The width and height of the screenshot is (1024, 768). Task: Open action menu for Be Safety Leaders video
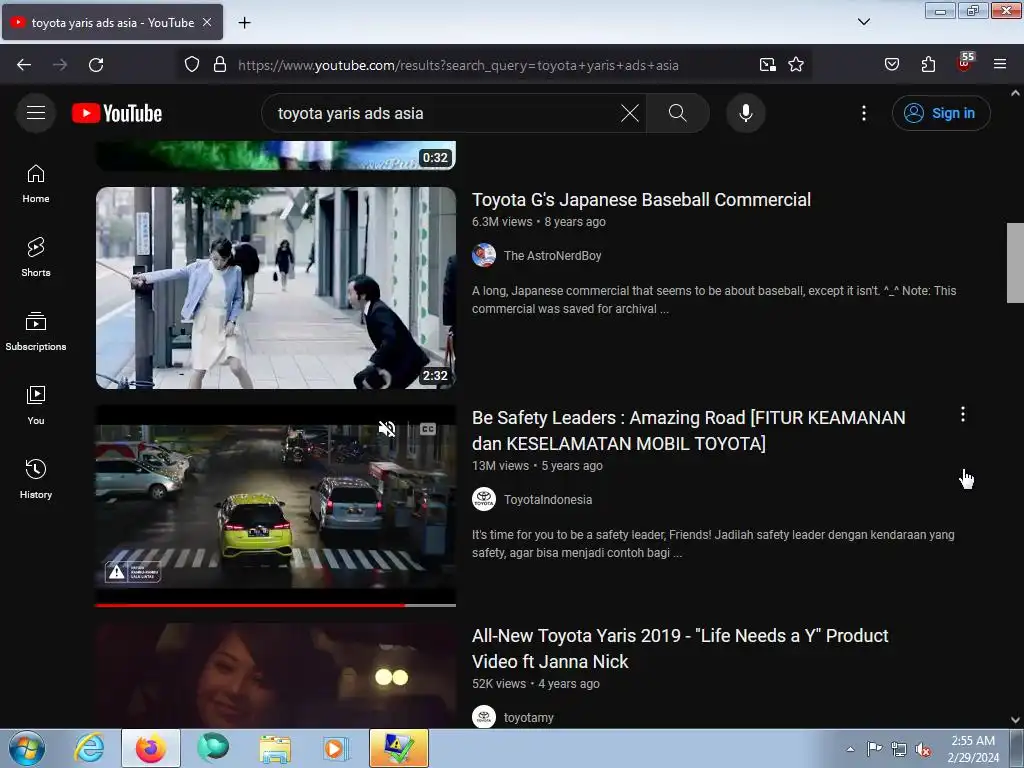coord(963,414)
